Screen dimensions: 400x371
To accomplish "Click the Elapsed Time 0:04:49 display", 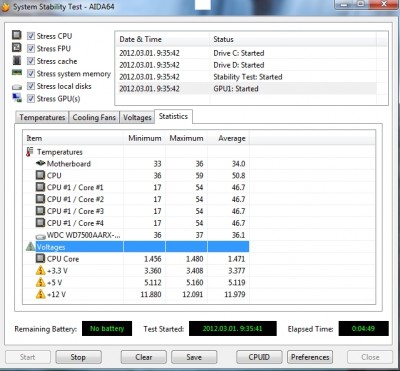I will click(x=364, y=329).
